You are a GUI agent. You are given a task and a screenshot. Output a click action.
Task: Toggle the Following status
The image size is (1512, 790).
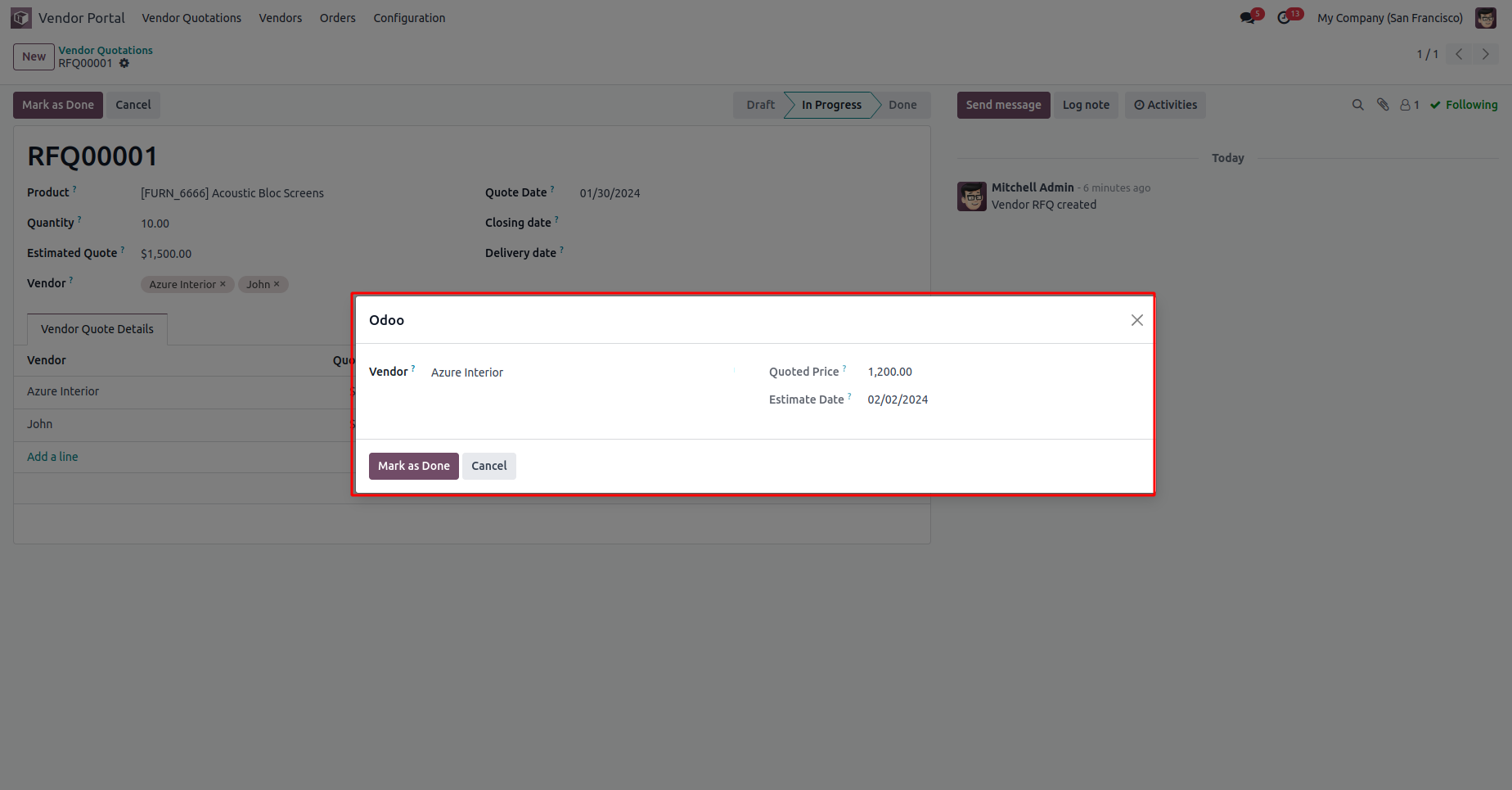tap(1464, 105)
